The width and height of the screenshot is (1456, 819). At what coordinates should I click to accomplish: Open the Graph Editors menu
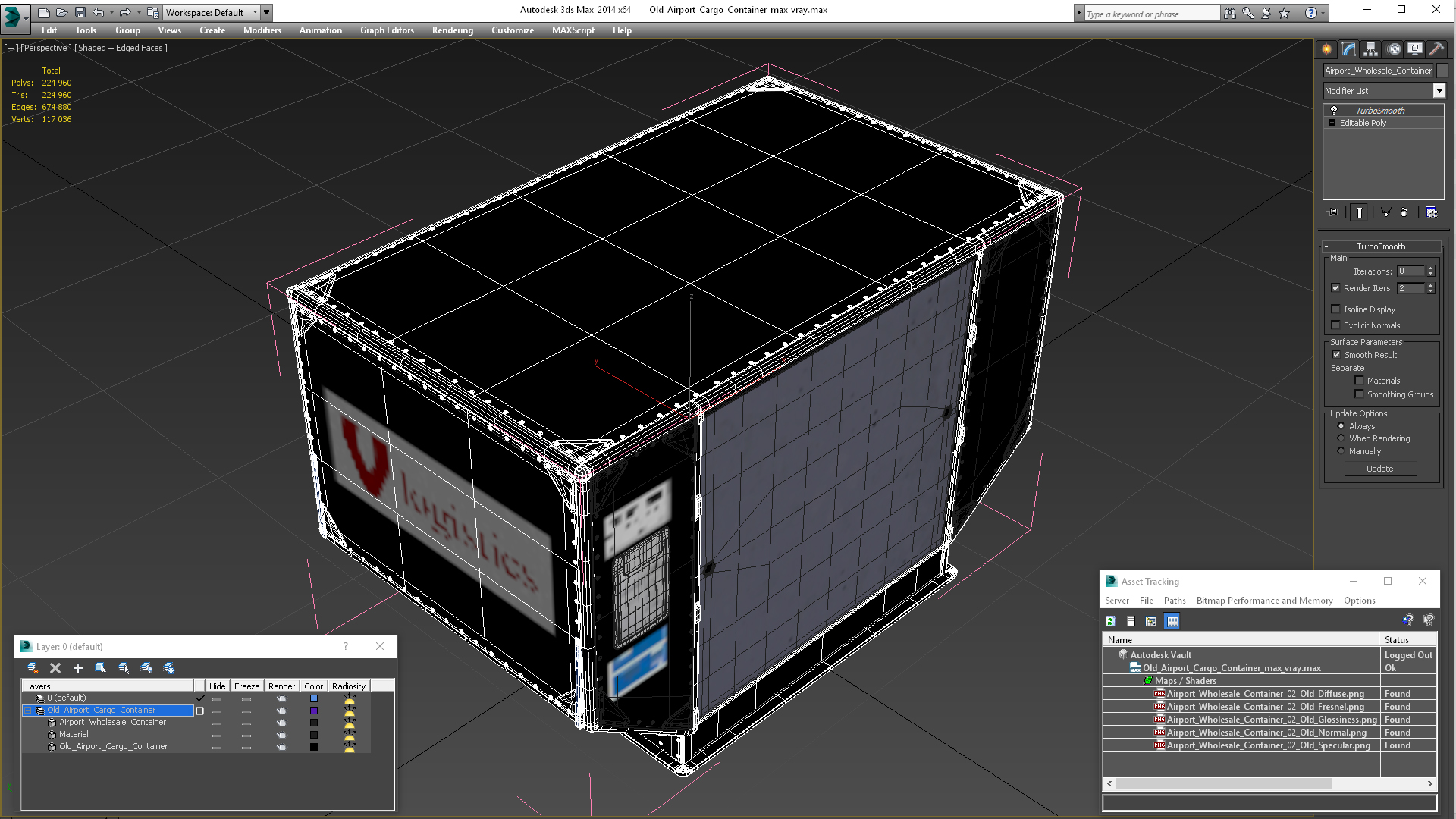pos(387,30)
